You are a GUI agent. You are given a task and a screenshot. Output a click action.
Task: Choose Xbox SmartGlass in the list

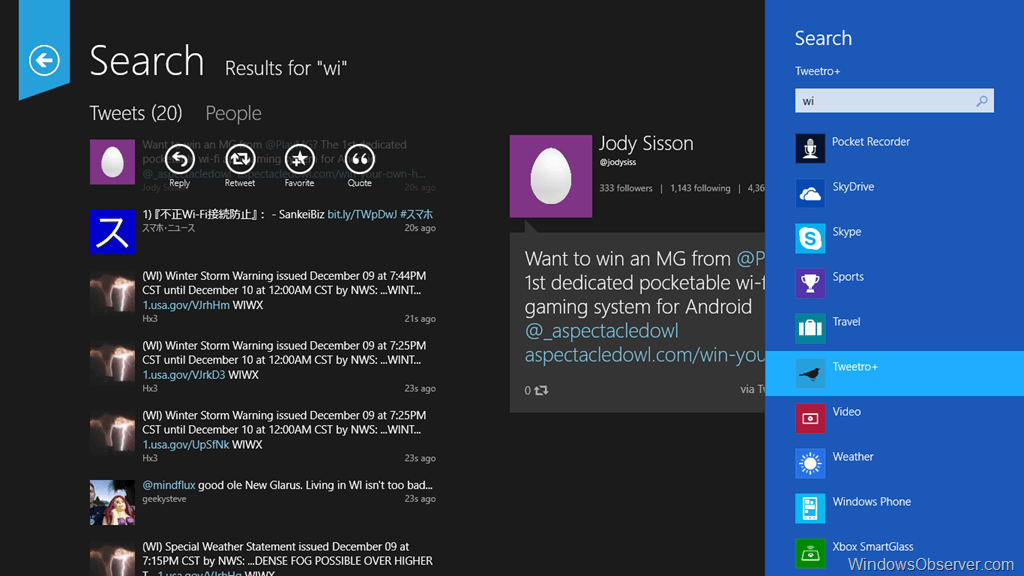click(872, 547)
